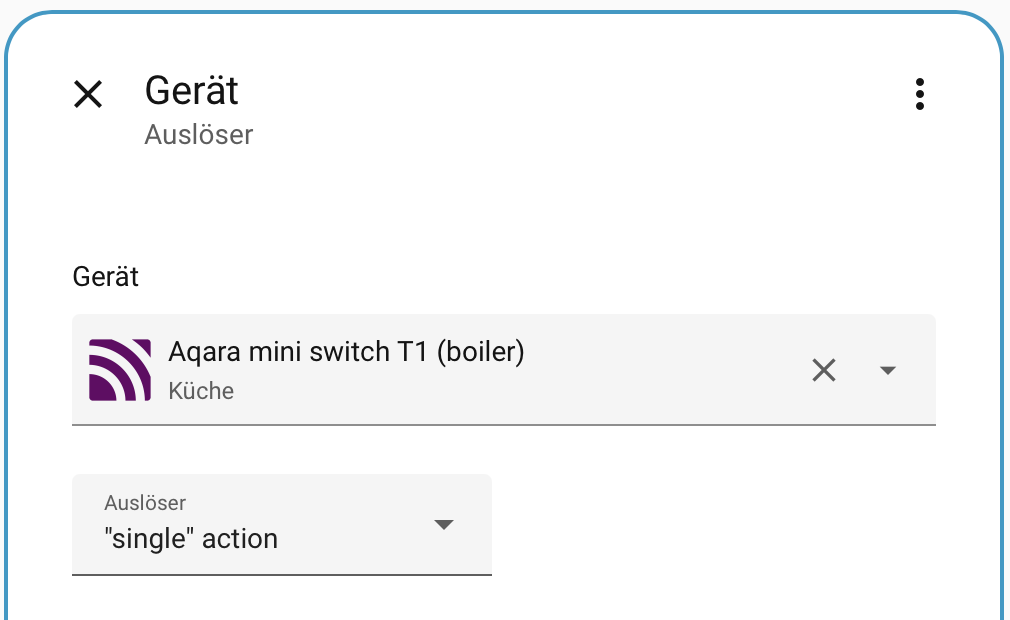Click the large Gerät dialog heading

pyautogui.click(x=191, y=90)
